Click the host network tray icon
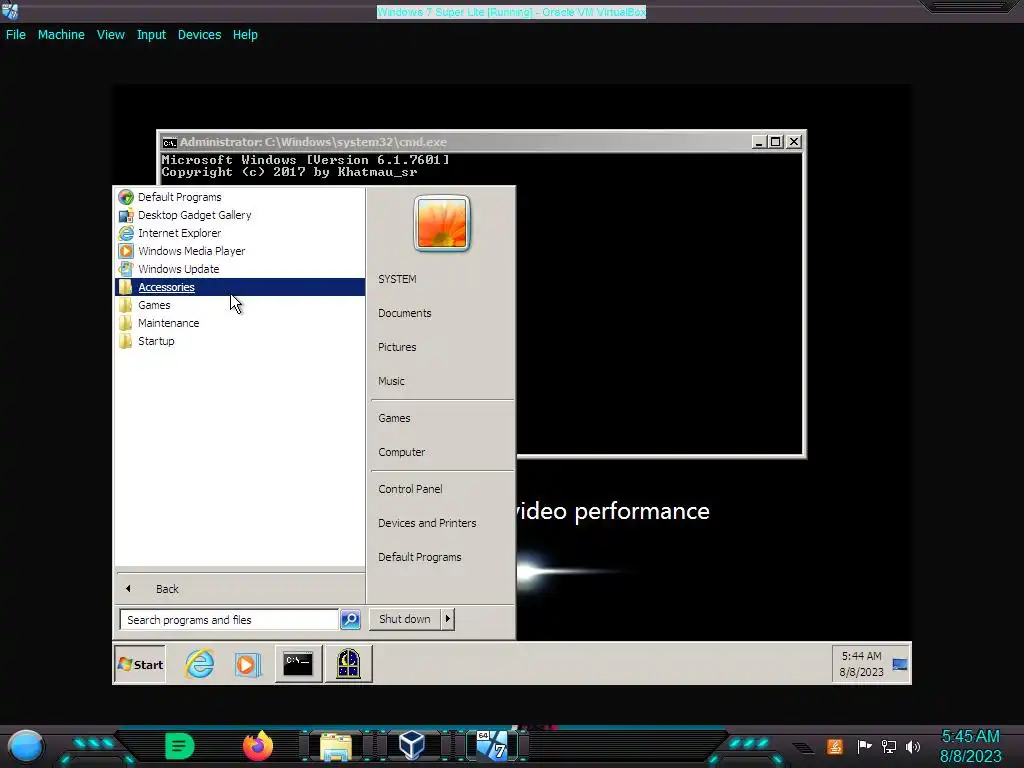 (x=889, y=746)
